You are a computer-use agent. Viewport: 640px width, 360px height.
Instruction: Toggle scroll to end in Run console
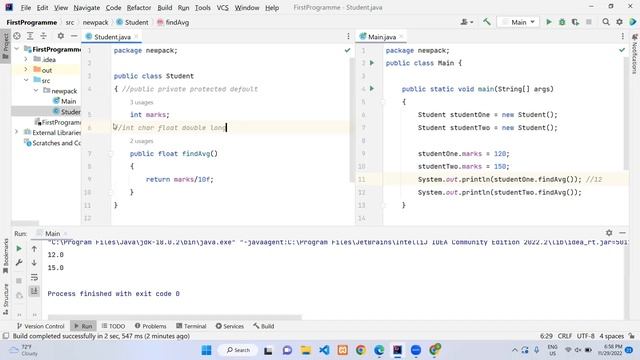pyautogui.click(x=34, y=291)
